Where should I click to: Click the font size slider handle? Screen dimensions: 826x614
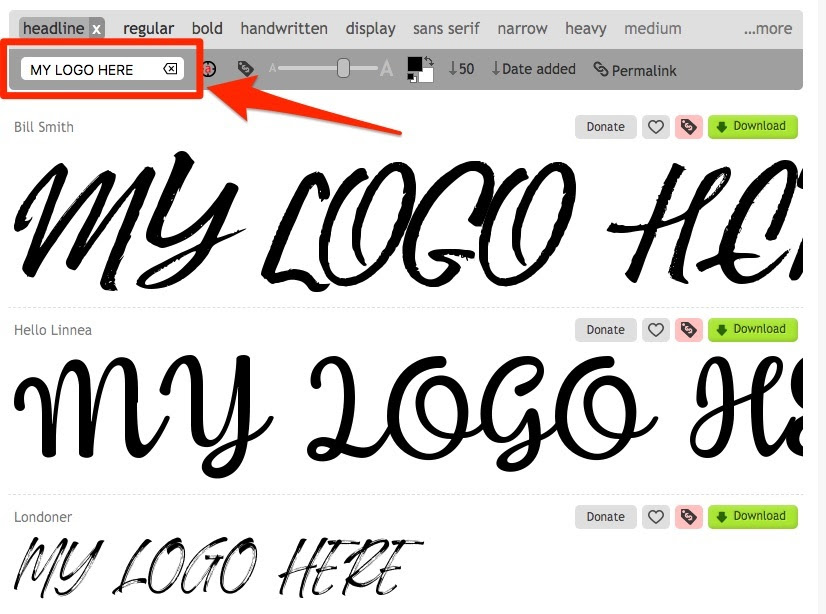(343, 68)
